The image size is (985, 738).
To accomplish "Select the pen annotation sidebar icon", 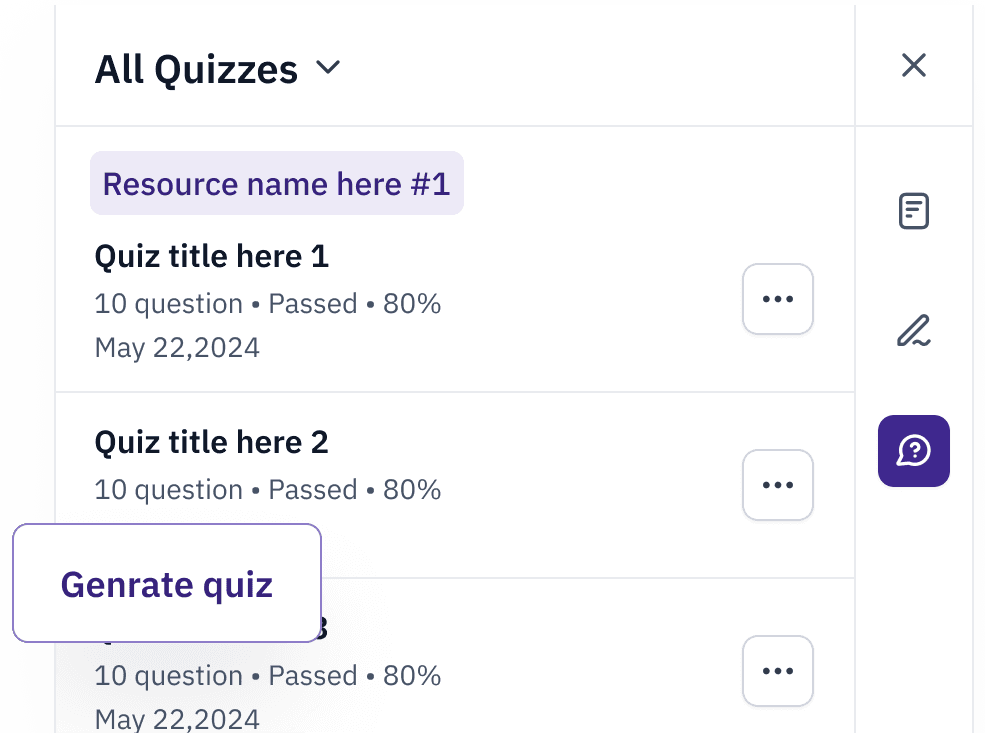I will pos(913,330).
